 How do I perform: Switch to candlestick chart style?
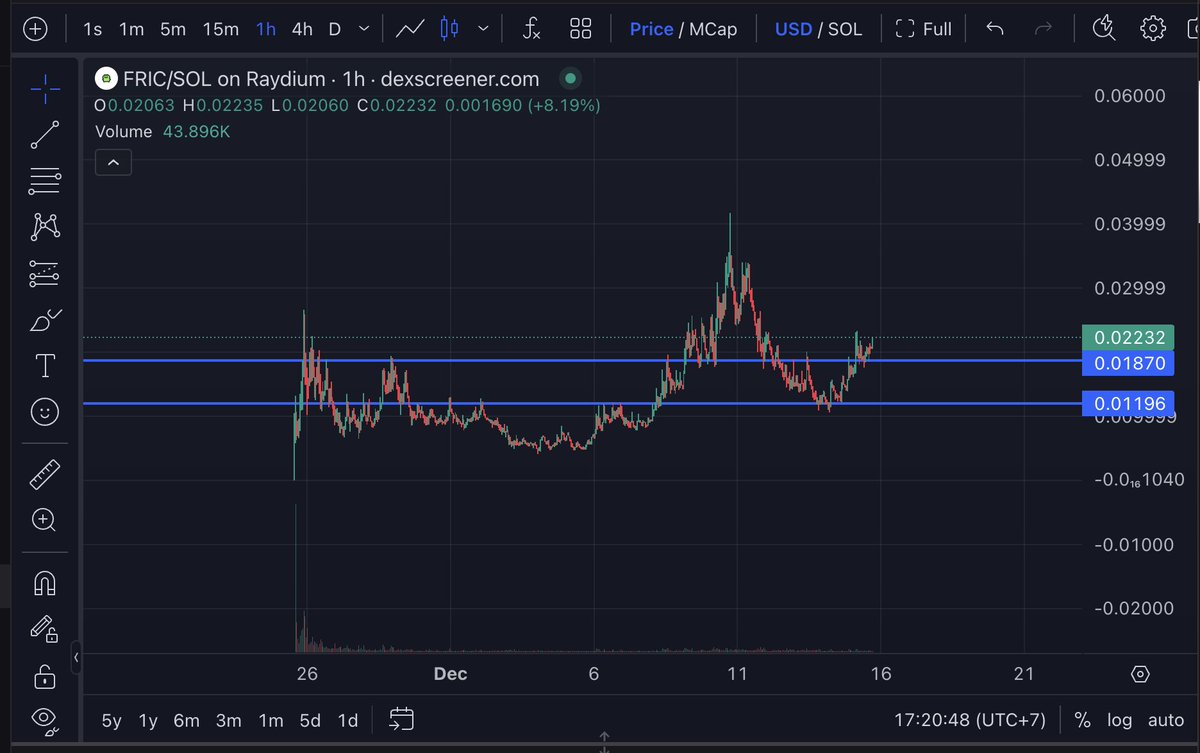[x=449, y=29]
